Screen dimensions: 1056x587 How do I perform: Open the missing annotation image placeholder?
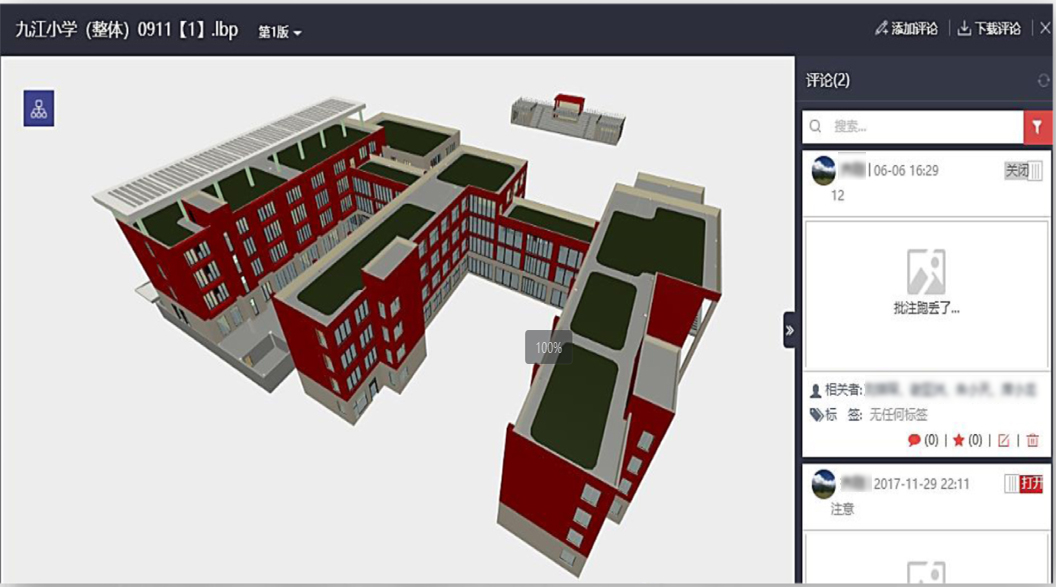[x=926, y=283]
